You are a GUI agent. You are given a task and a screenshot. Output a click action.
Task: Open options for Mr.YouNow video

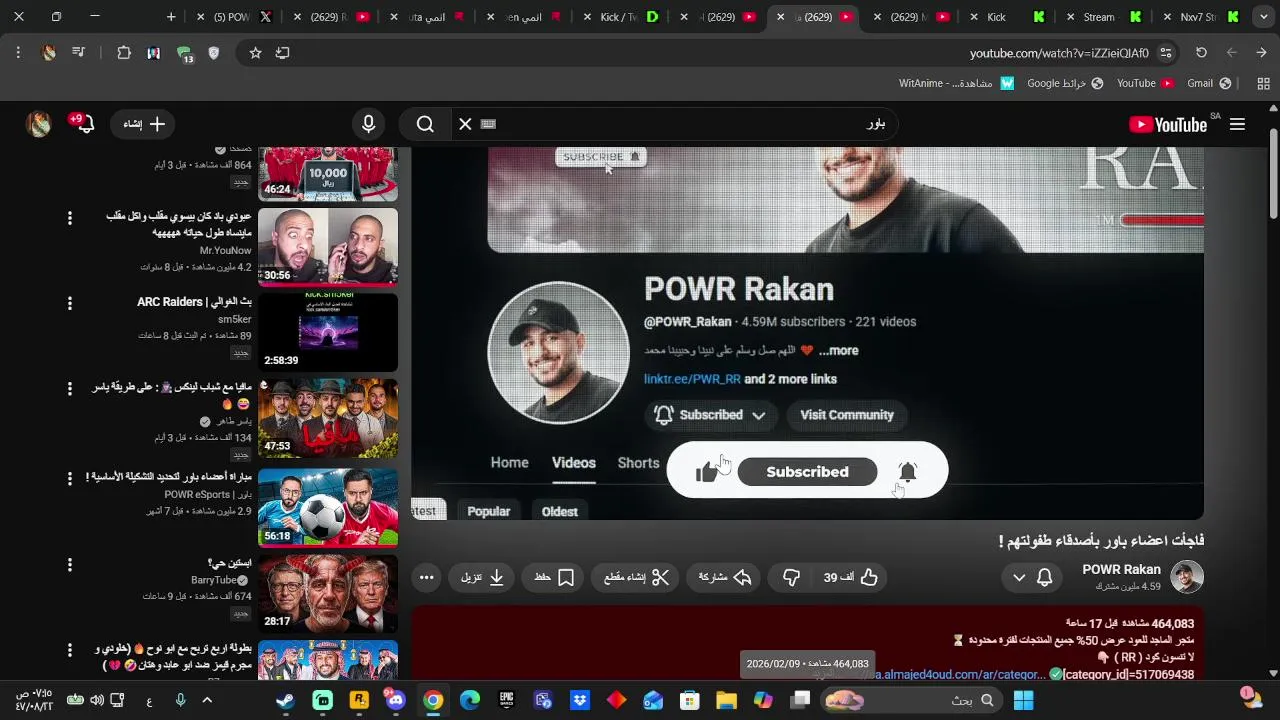click(69, 218)
